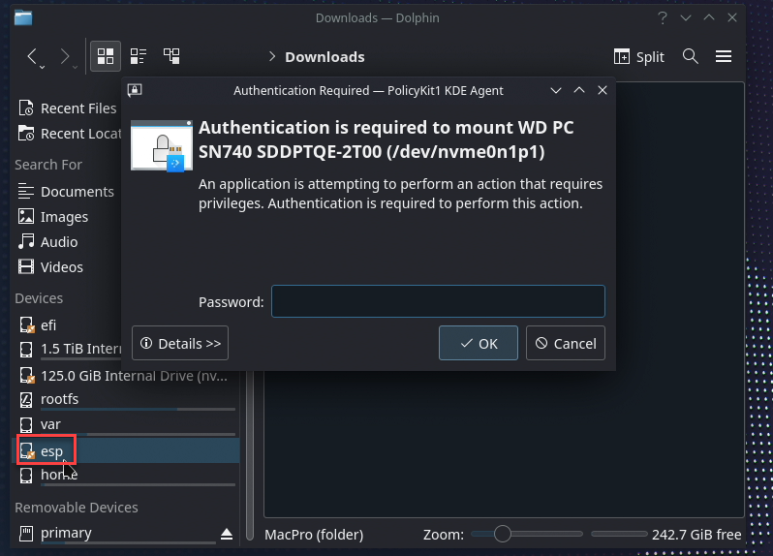Select the var device

click(x=125, y=425)
